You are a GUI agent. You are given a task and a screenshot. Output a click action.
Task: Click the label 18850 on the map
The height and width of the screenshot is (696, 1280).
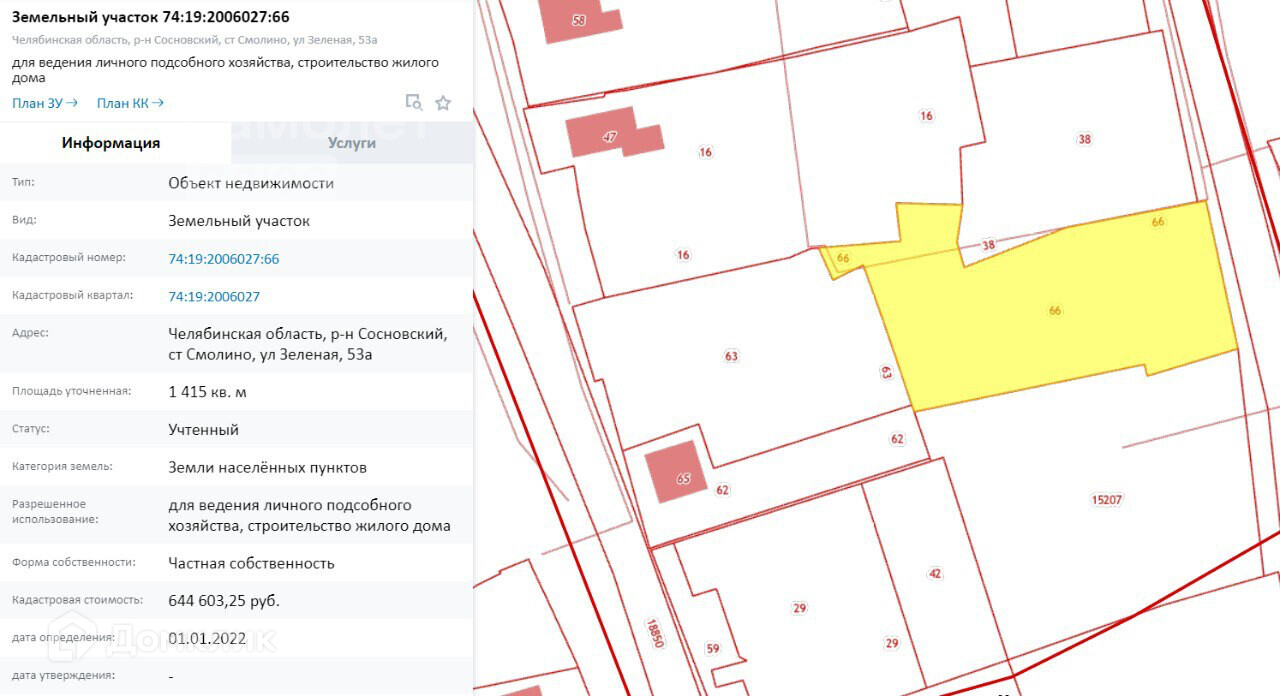coord(655,632)
